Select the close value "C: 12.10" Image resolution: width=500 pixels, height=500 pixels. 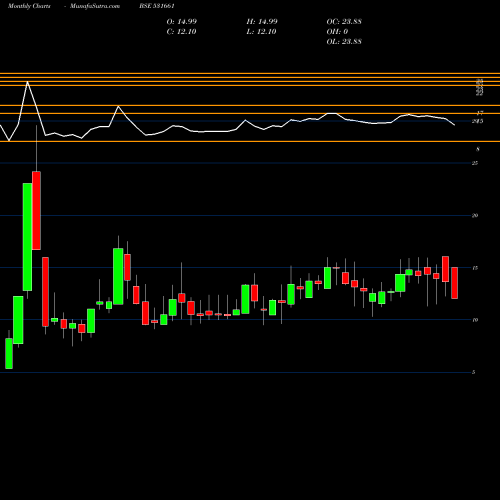pyautogui.click(x=181, y=32)
